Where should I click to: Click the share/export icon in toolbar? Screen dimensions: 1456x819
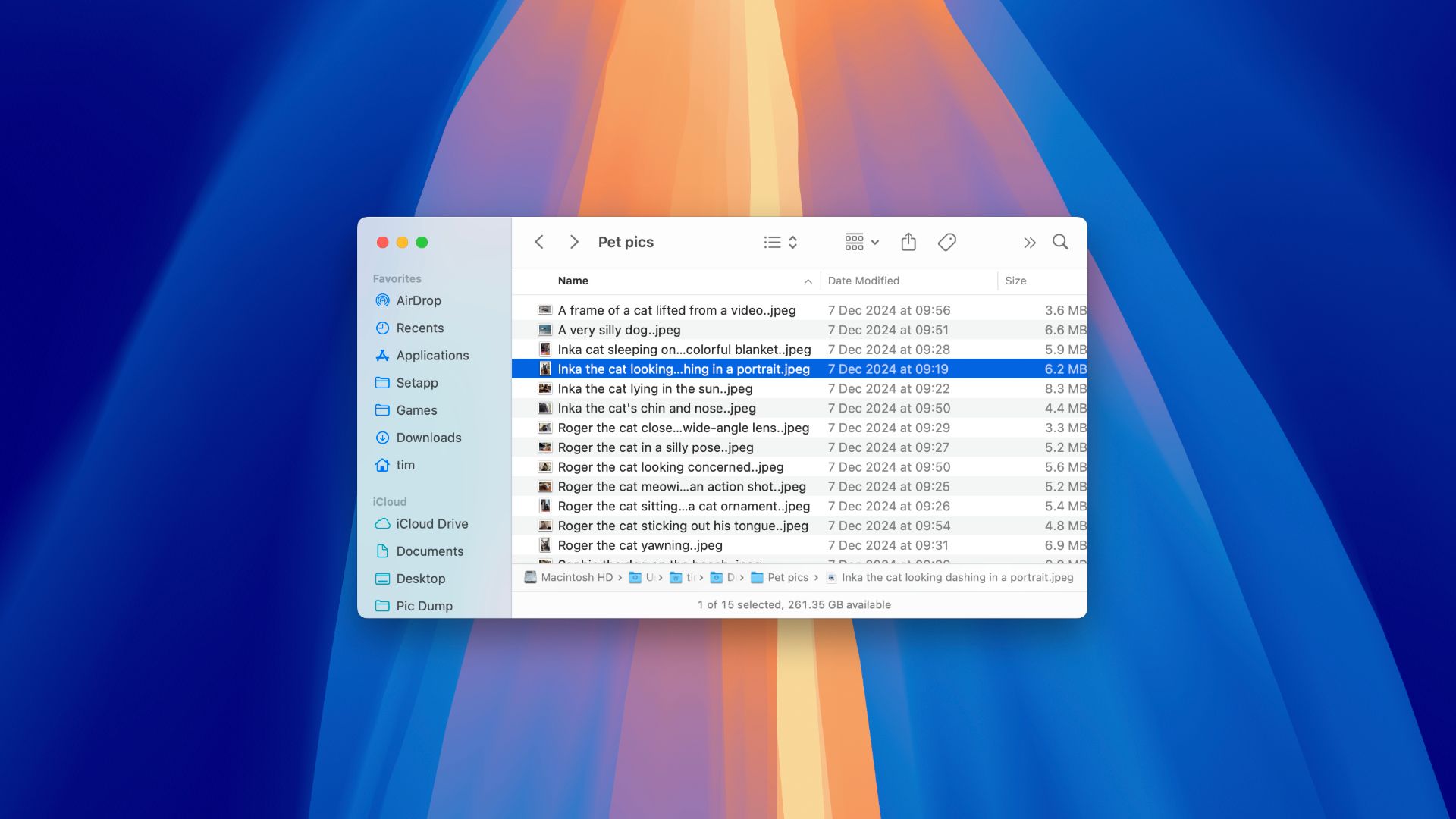[908, 242]
